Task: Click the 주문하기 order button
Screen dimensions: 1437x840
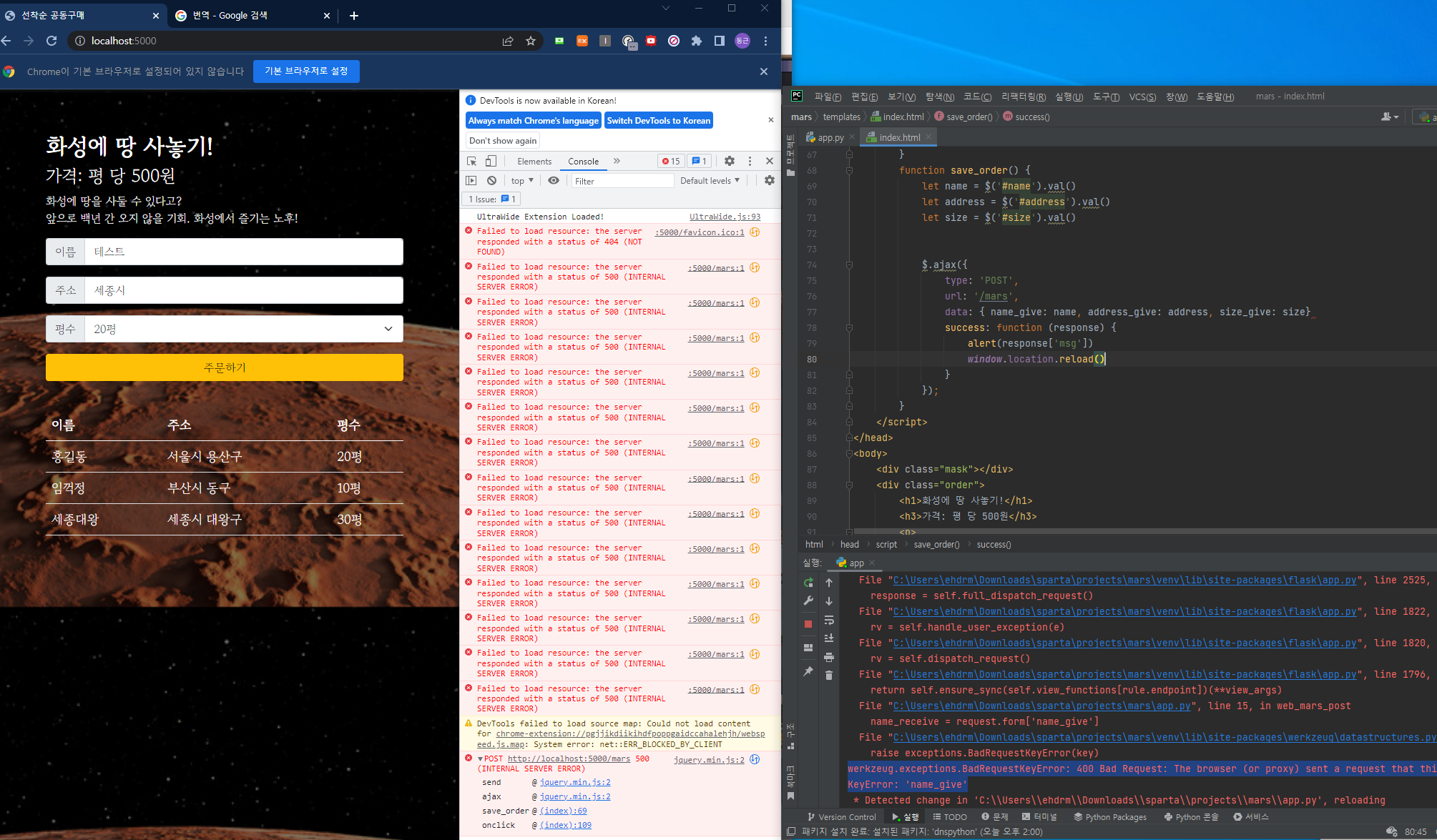Action: coord(225,367)
